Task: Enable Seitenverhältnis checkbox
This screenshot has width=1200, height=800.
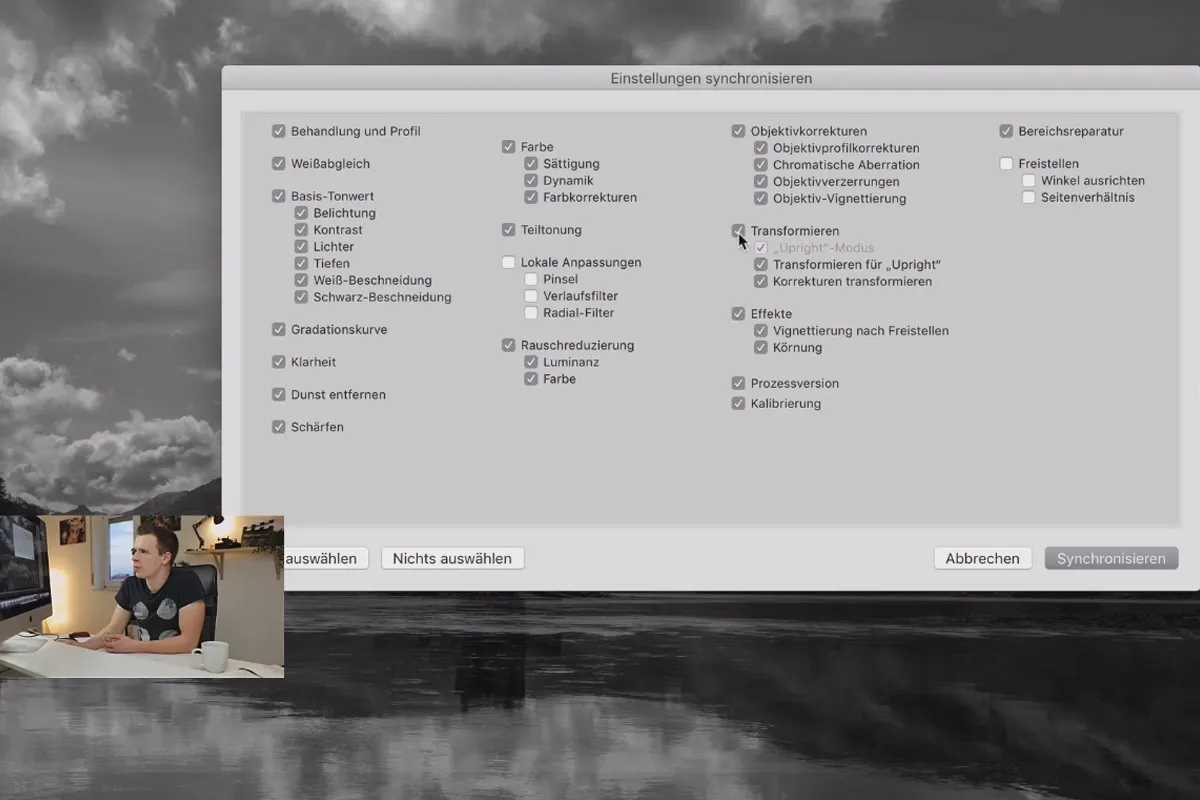Action: (1029, 197)
